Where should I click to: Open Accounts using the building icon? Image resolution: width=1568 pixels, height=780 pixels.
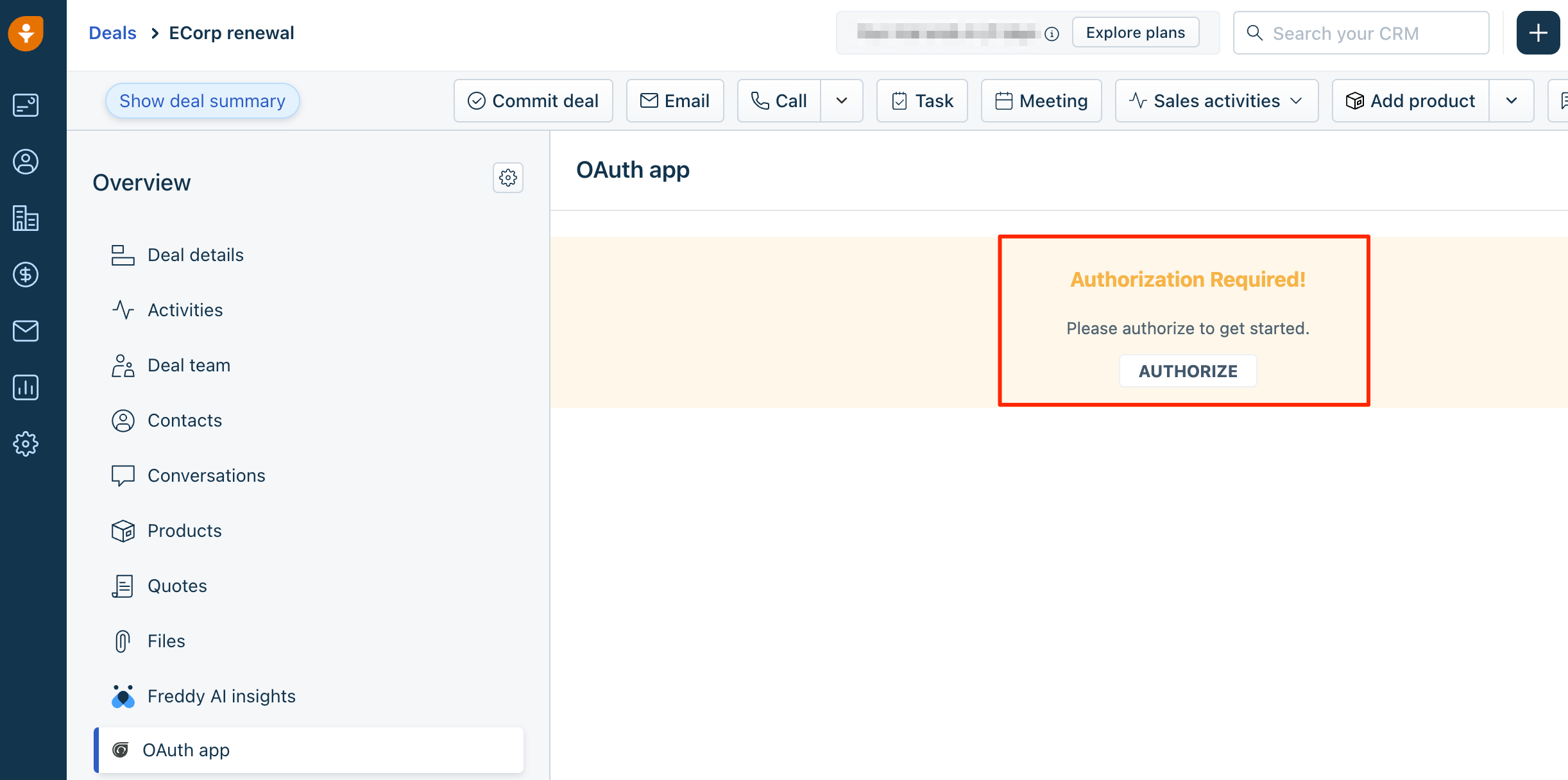point(25,218)
